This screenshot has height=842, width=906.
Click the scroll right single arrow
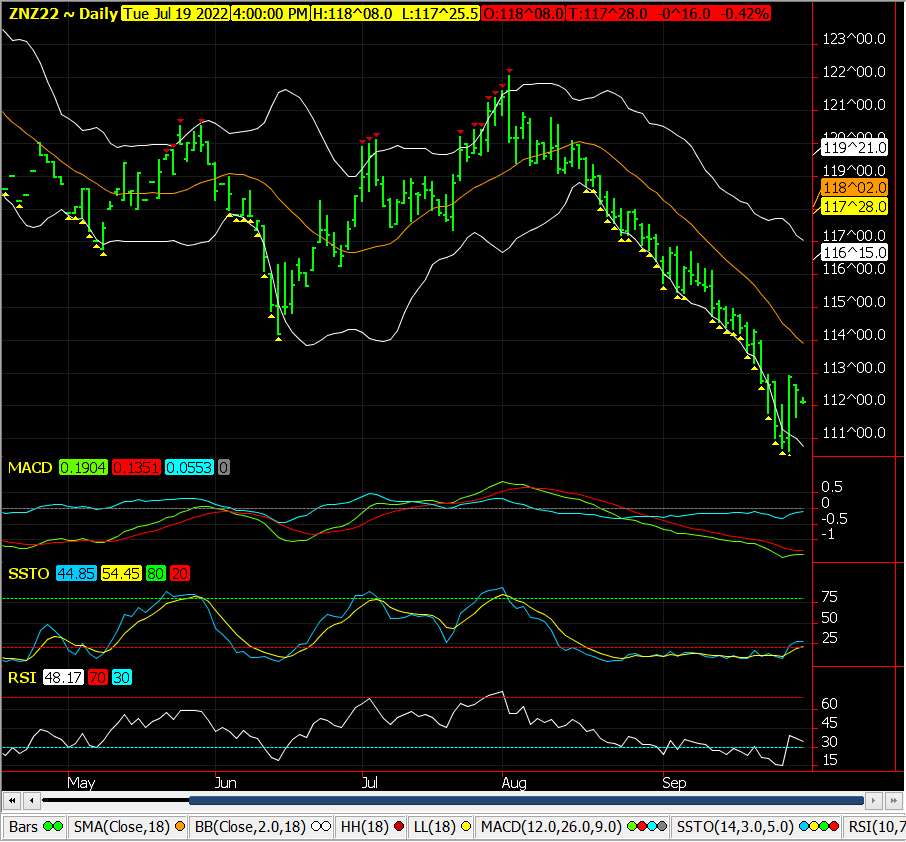(x=874, y=800)
